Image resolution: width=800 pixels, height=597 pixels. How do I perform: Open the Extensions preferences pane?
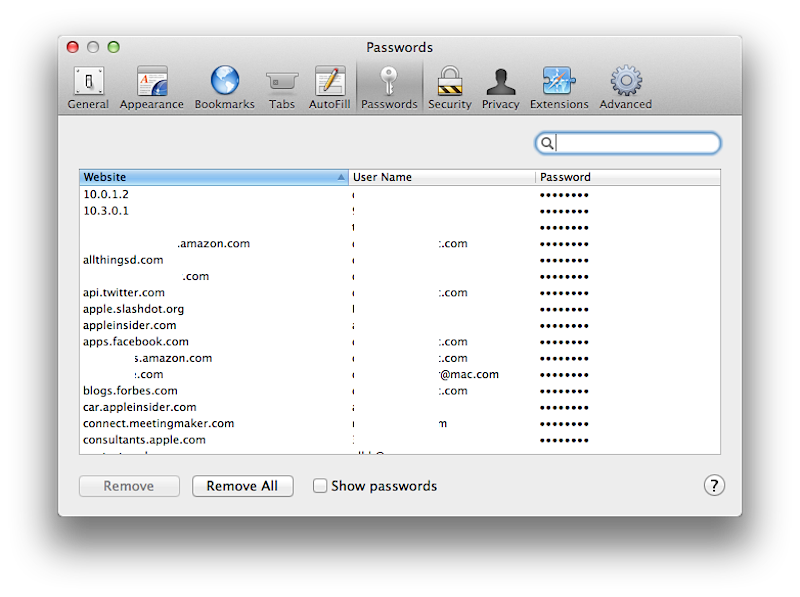[x=559, y=88]
